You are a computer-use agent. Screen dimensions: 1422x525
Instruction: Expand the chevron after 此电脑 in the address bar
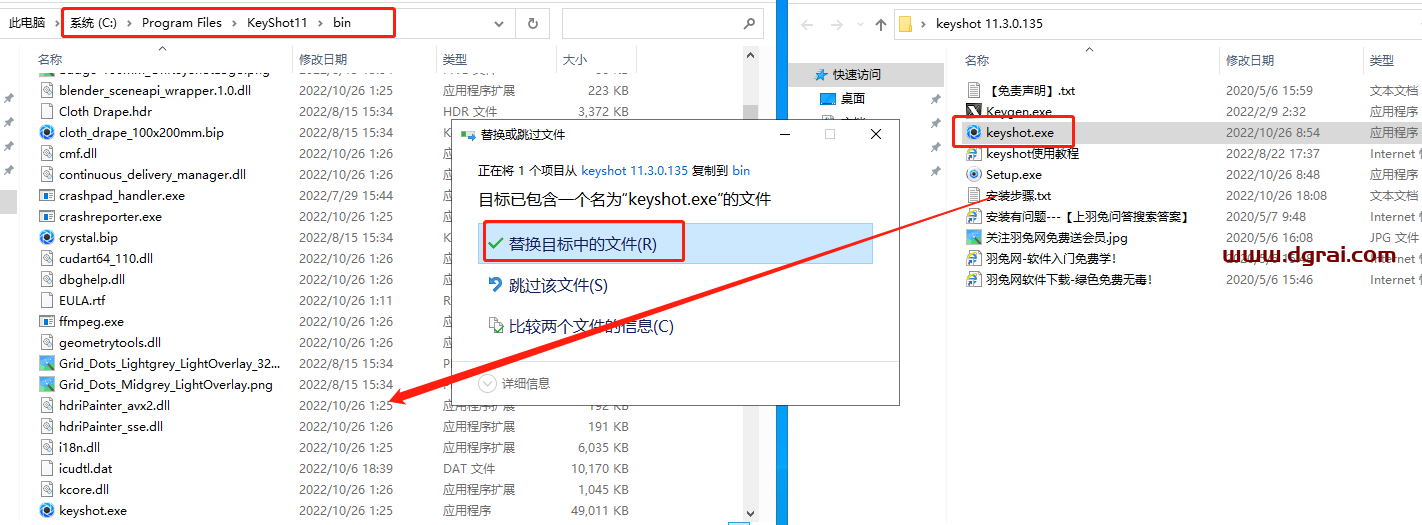coord(58,22)
